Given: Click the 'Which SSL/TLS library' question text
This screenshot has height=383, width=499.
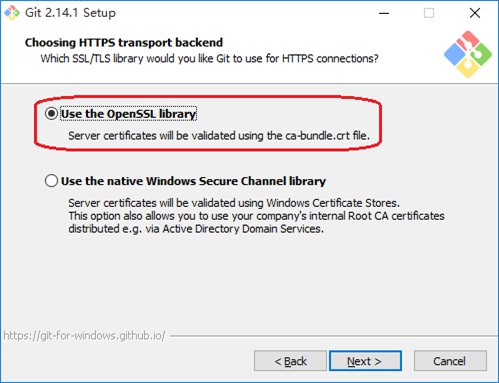Looking at the screenshot, I should tap(209, 59).
